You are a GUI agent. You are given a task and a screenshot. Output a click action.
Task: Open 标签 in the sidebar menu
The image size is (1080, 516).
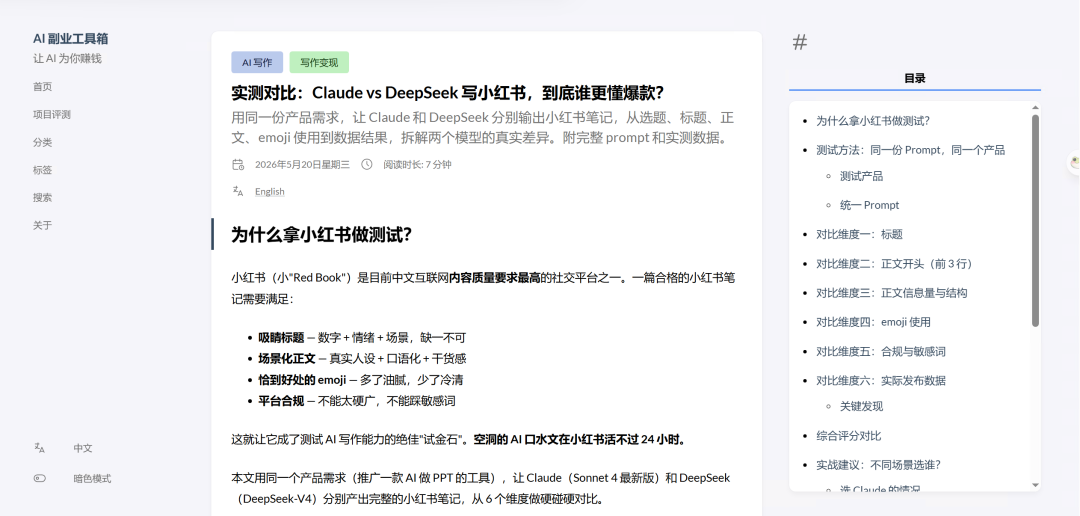42,169
